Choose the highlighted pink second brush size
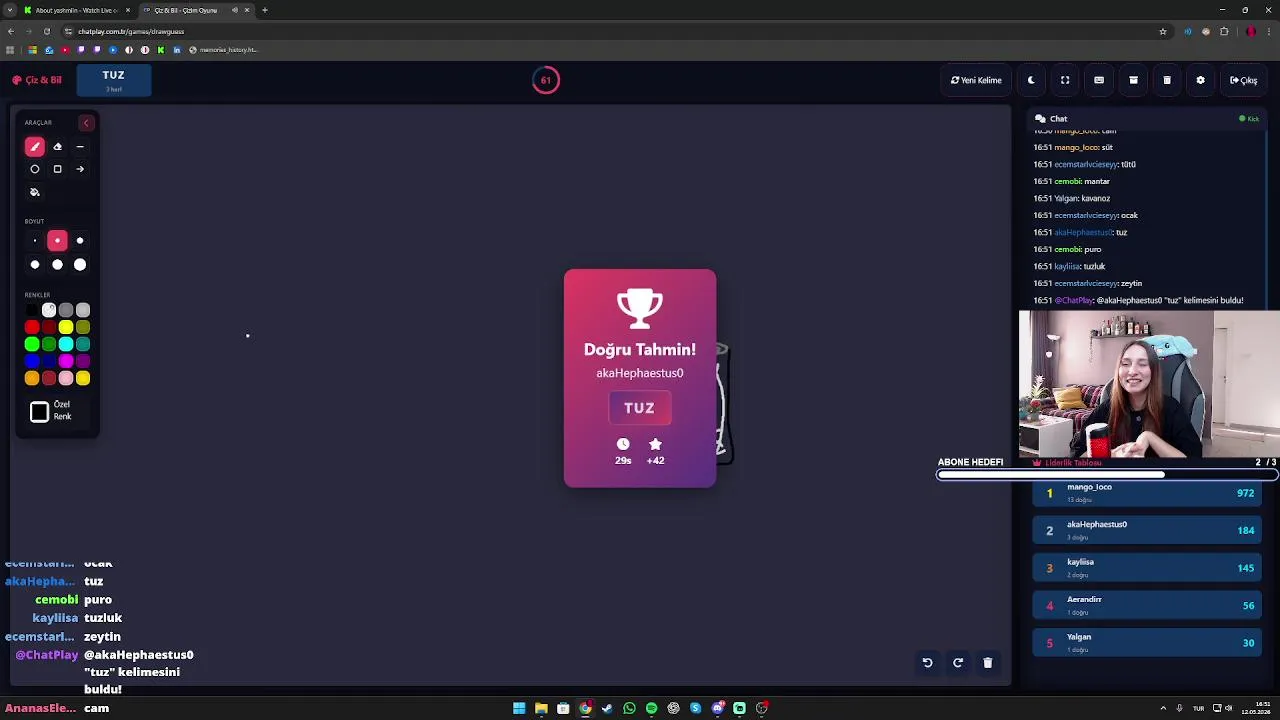 click(x=57, y=241)
